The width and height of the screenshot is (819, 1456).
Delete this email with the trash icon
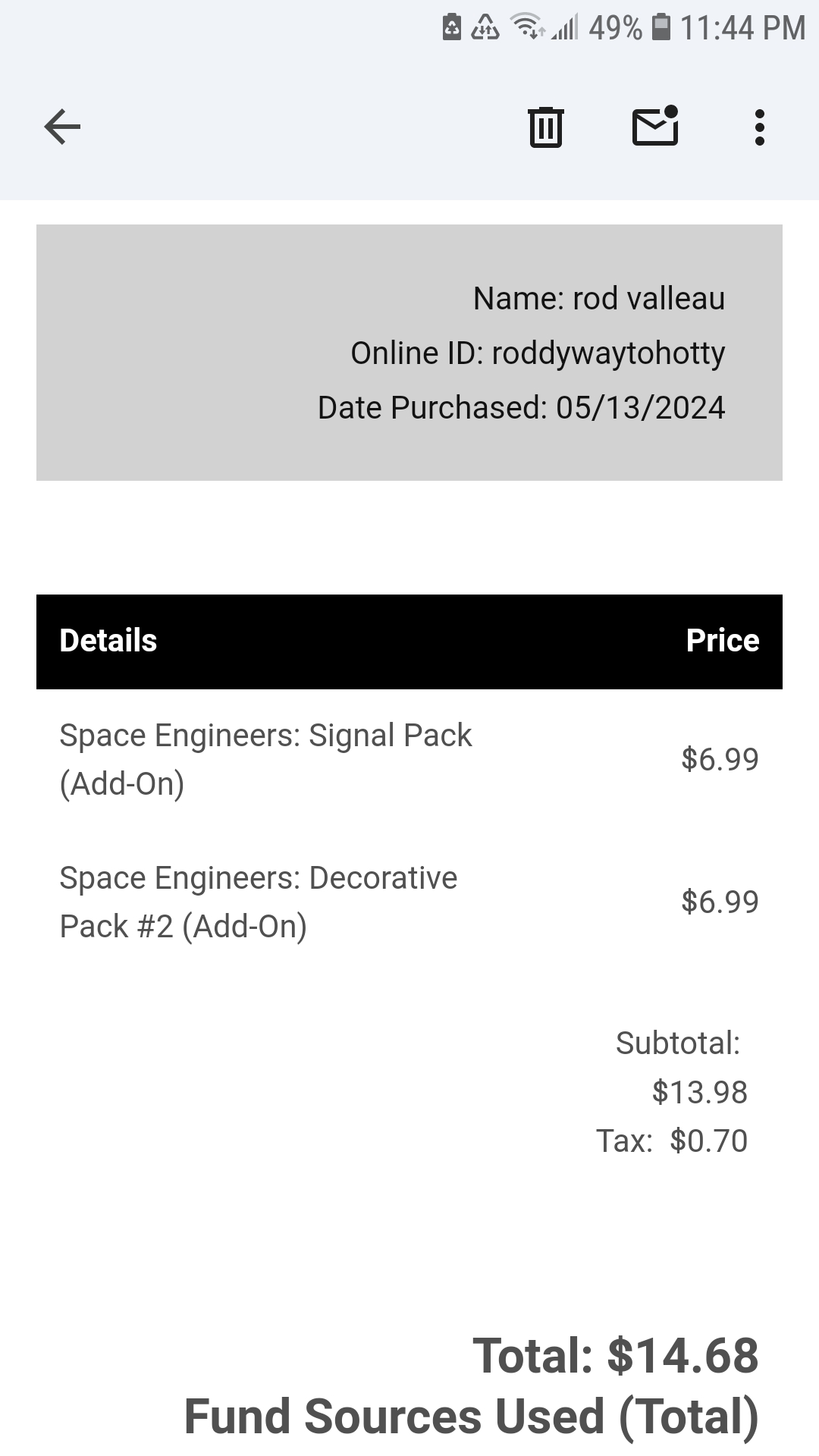[x=545, y=127]
